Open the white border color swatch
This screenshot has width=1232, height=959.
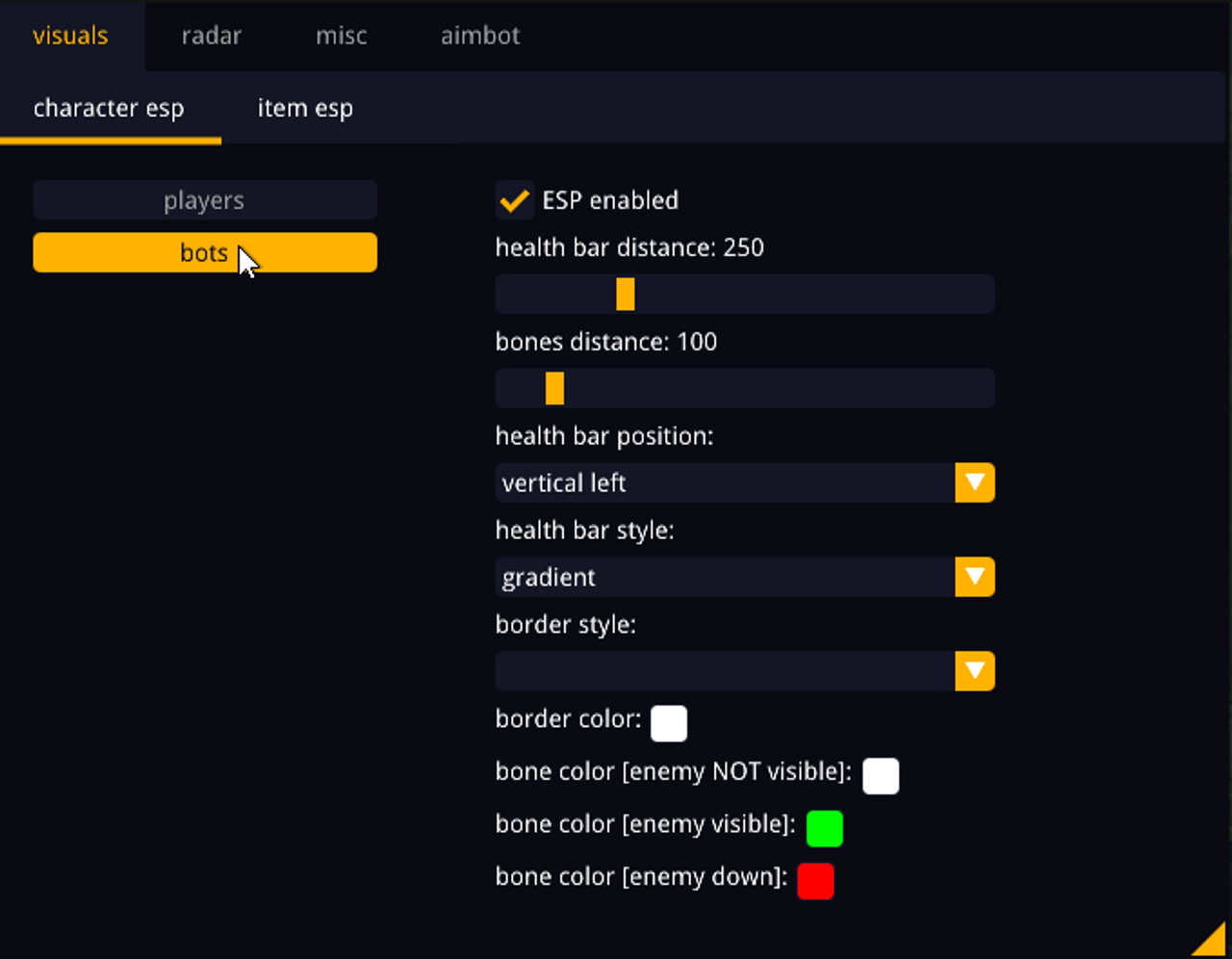(x=669, y=723)
